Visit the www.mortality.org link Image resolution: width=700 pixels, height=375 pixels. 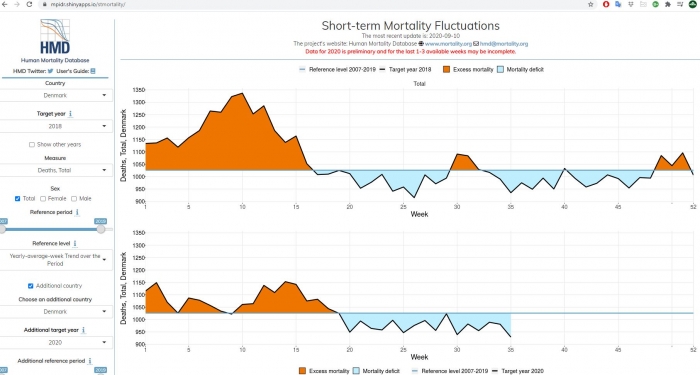(x=448, y=44)
